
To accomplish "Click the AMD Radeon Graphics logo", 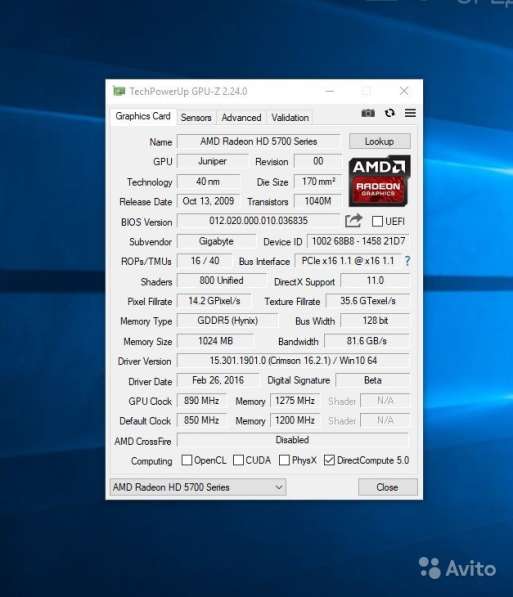I will [379, 181].
